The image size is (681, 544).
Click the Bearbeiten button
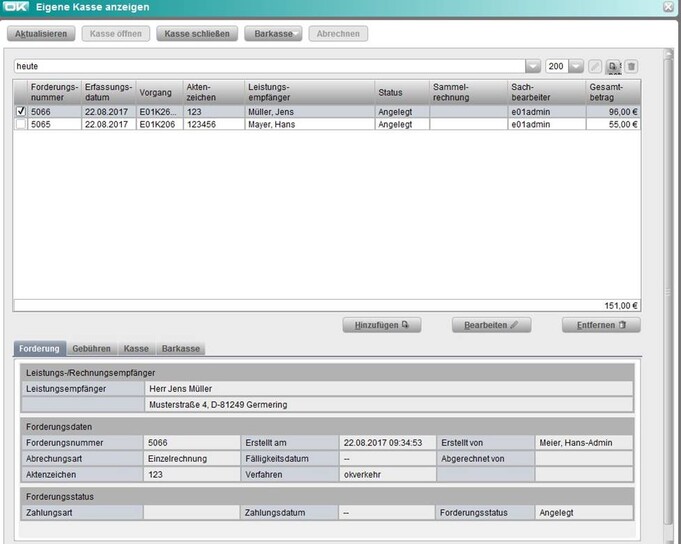491,325
